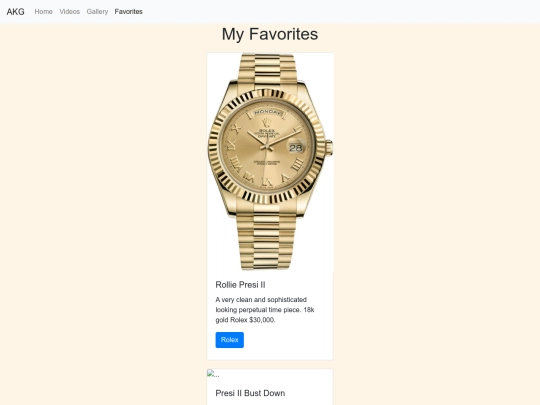540x405 pixels.
Task: Click the center of the watch hands
Action: 267,147
